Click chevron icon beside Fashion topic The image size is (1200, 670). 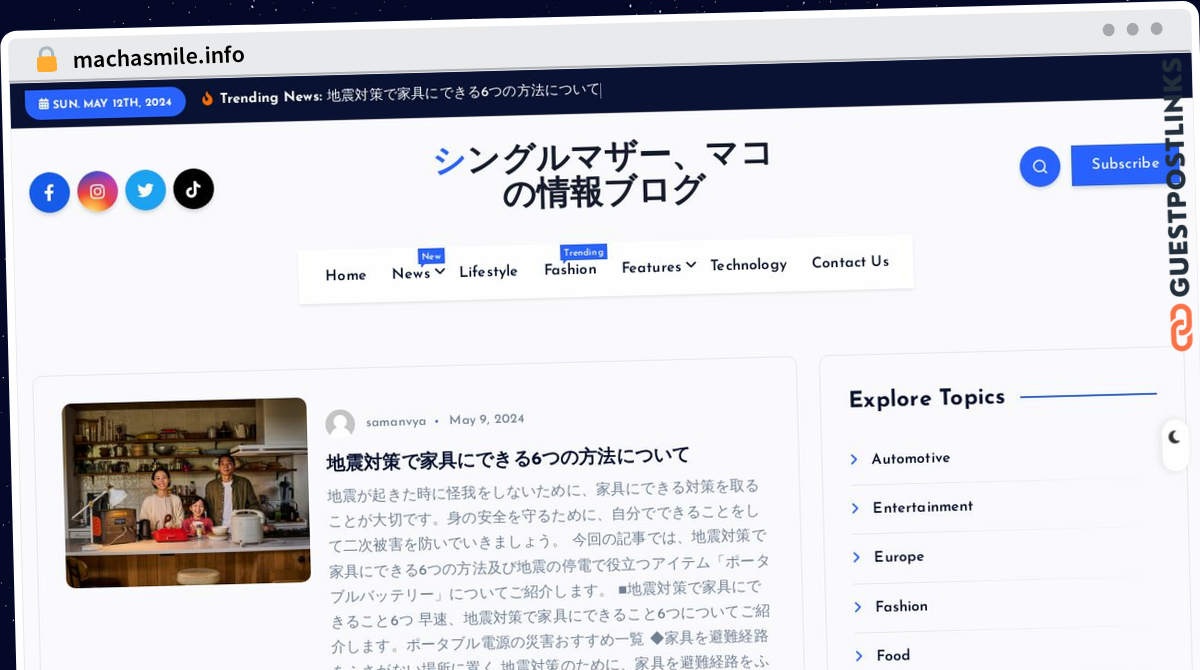coord(858,607)
